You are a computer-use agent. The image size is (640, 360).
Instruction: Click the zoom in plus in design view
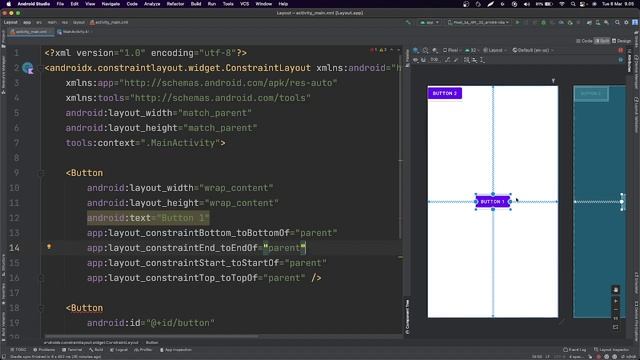pos(616,301)
